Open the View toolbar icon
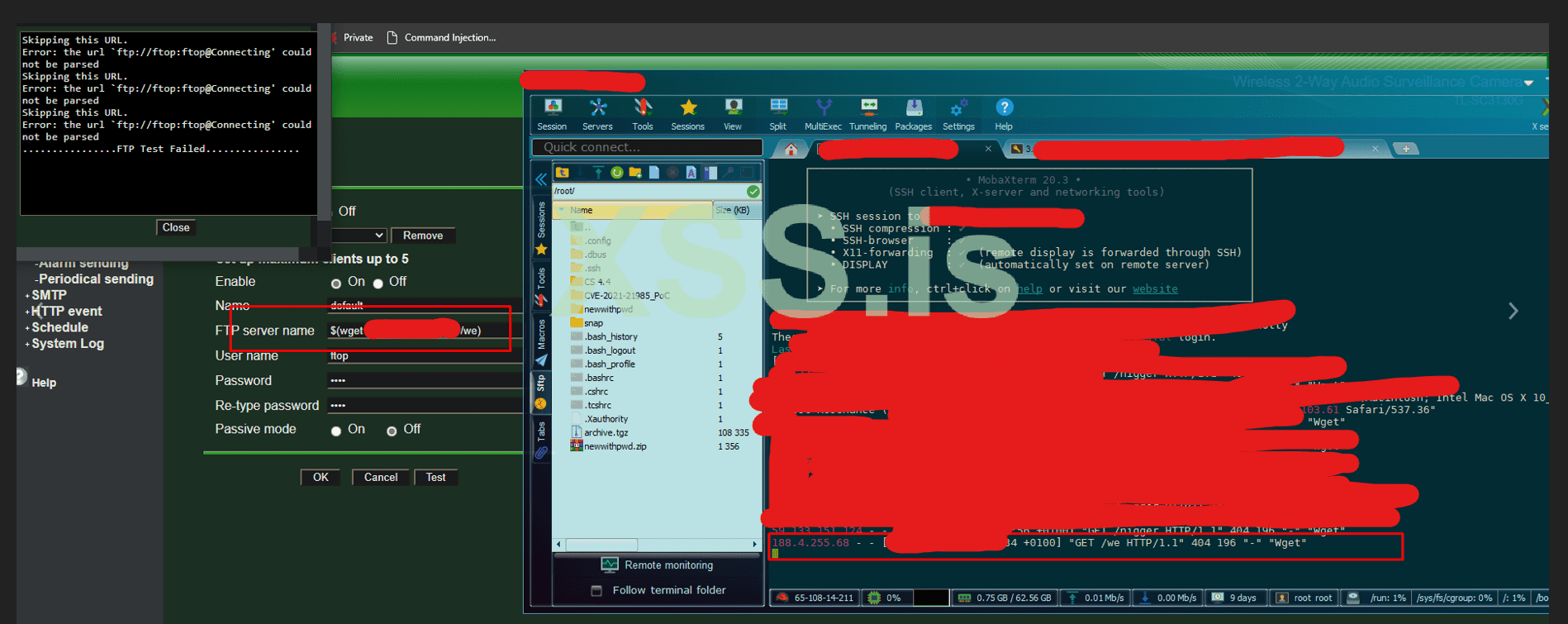Image resolution: width=1568 pixels, height=624 pixels. point(733,114)
